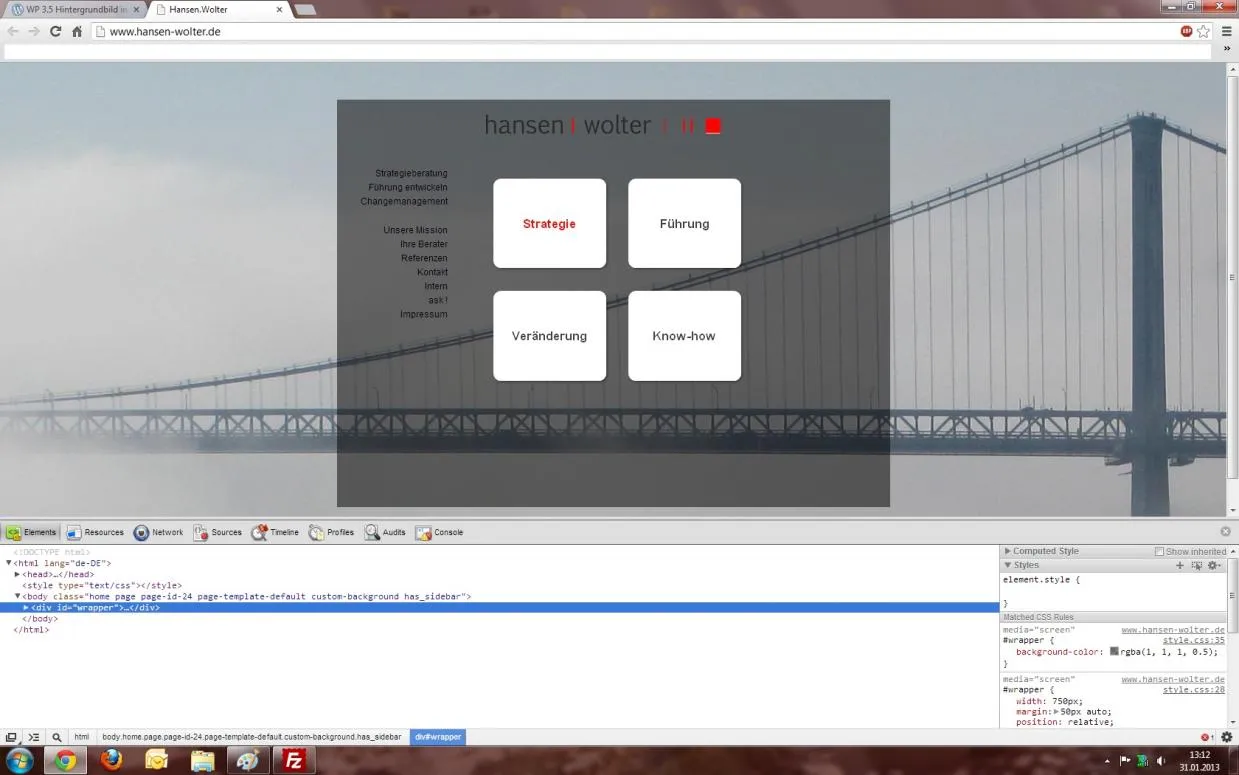The image size is (1239, 775).
Task: Click the rgba background-color swatch
Action: coord(1114,652)
